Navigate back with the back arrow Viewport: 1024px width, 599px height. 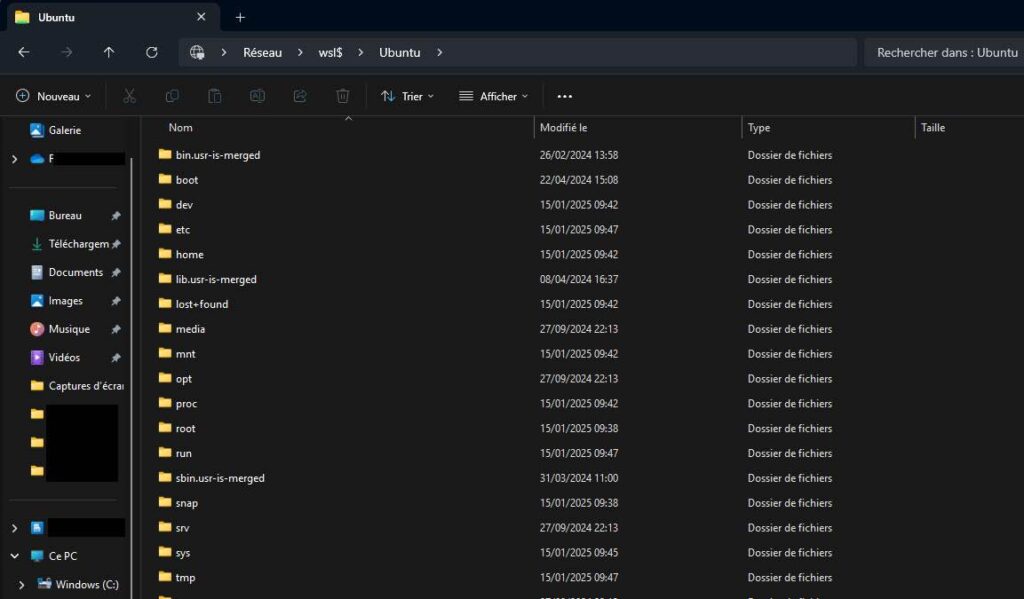tap(24, 52)
